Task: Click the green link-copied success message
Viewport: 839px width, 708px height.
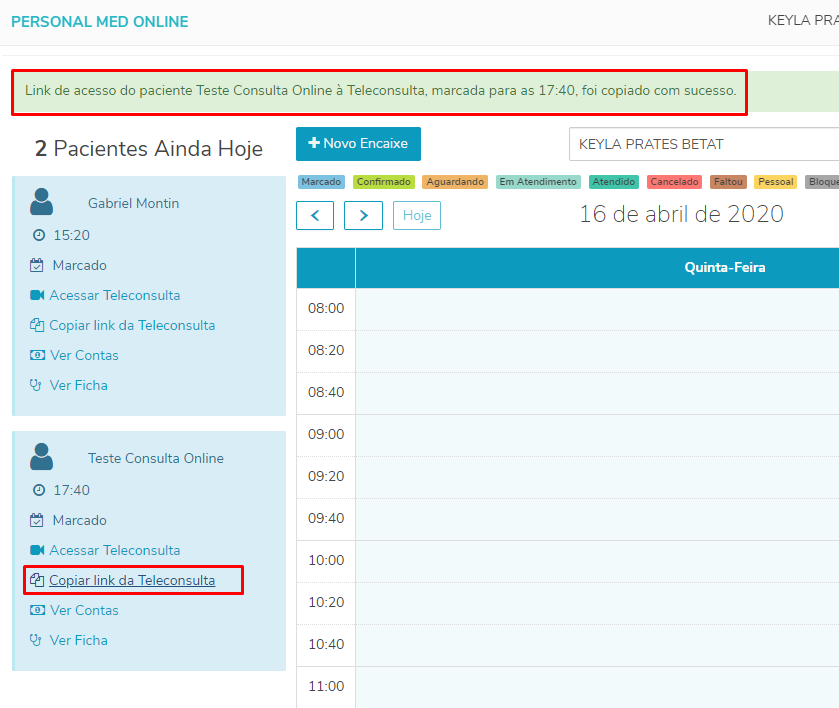Action: pos(380,92)
